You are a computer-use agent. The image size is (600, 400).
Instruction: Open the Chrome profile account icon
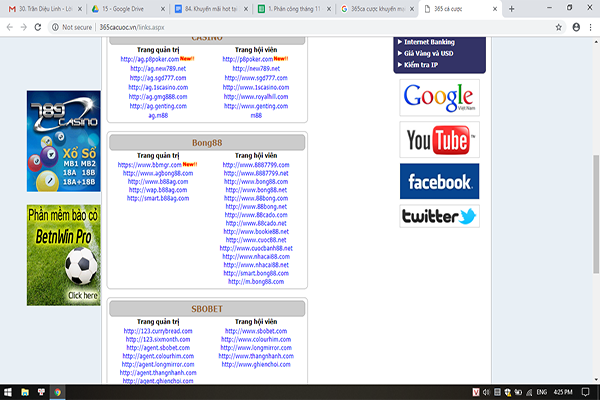(576, 27)
